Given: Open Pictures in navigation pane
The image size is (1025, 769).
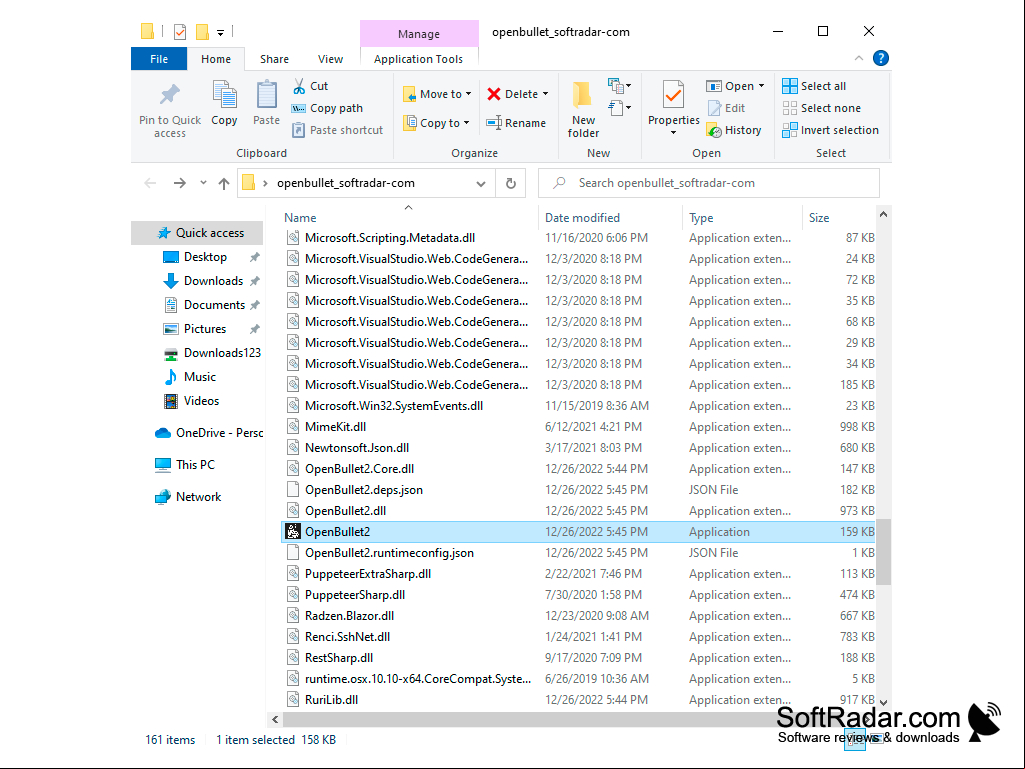Looking at the screenshot, I should coord(205,329).
